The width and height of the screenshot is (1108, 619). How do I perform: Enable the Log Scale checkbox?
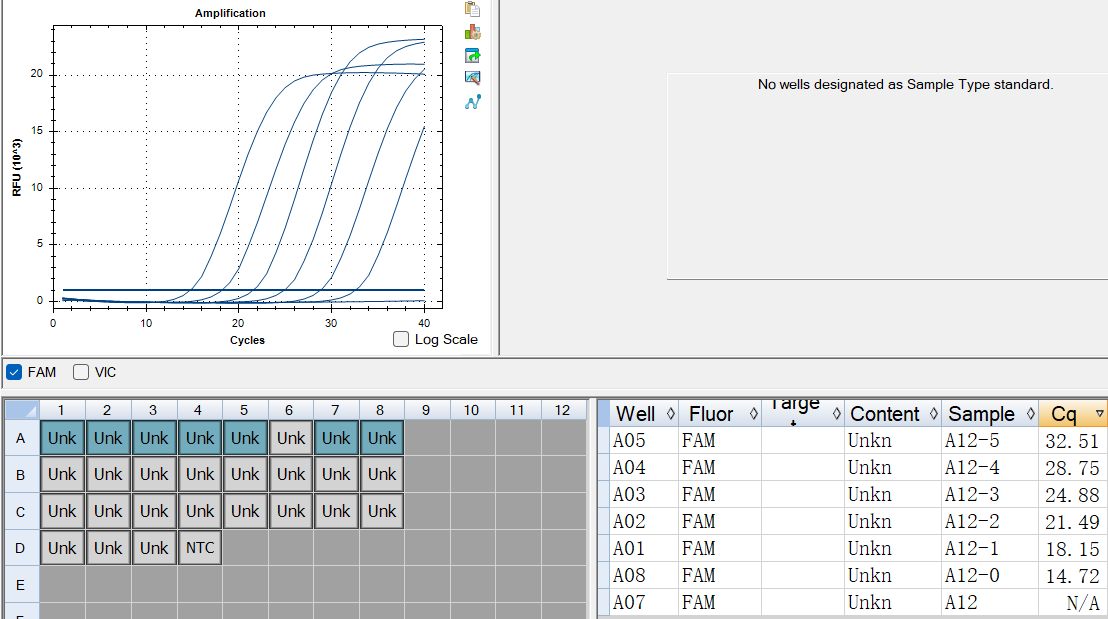(x=401, y=339)
